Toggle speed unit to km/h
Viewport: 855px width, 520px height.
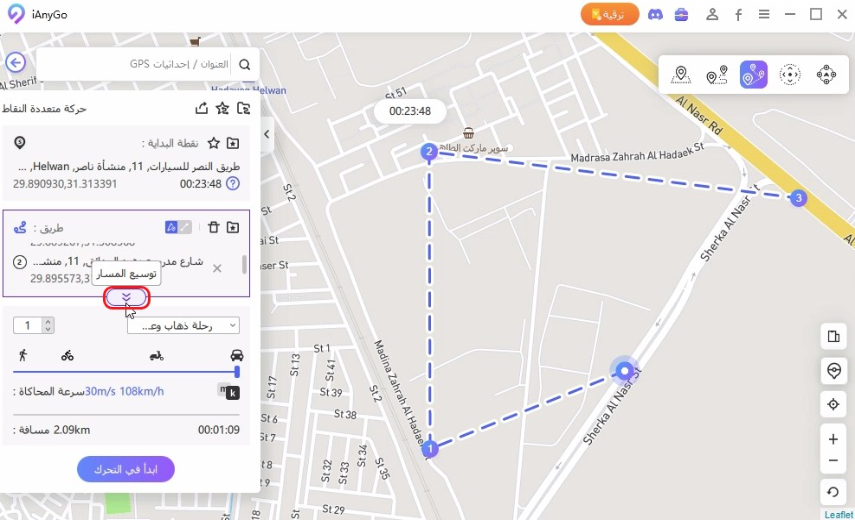[233, 392]
